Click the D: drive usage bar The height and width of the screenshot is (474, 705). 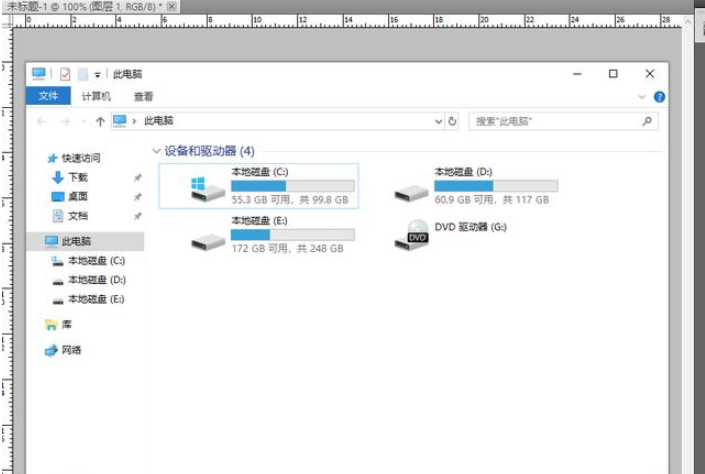coord(496,186)
